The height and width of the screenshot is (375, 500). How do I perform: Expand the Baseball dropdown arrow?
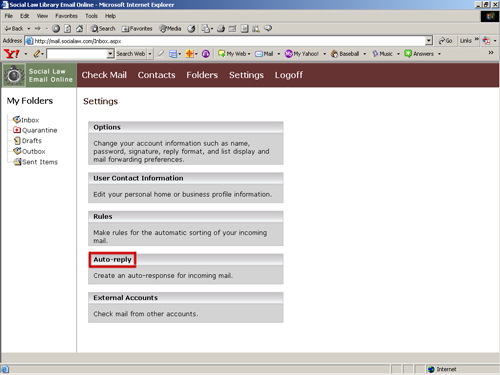click(x=364, y=54)
